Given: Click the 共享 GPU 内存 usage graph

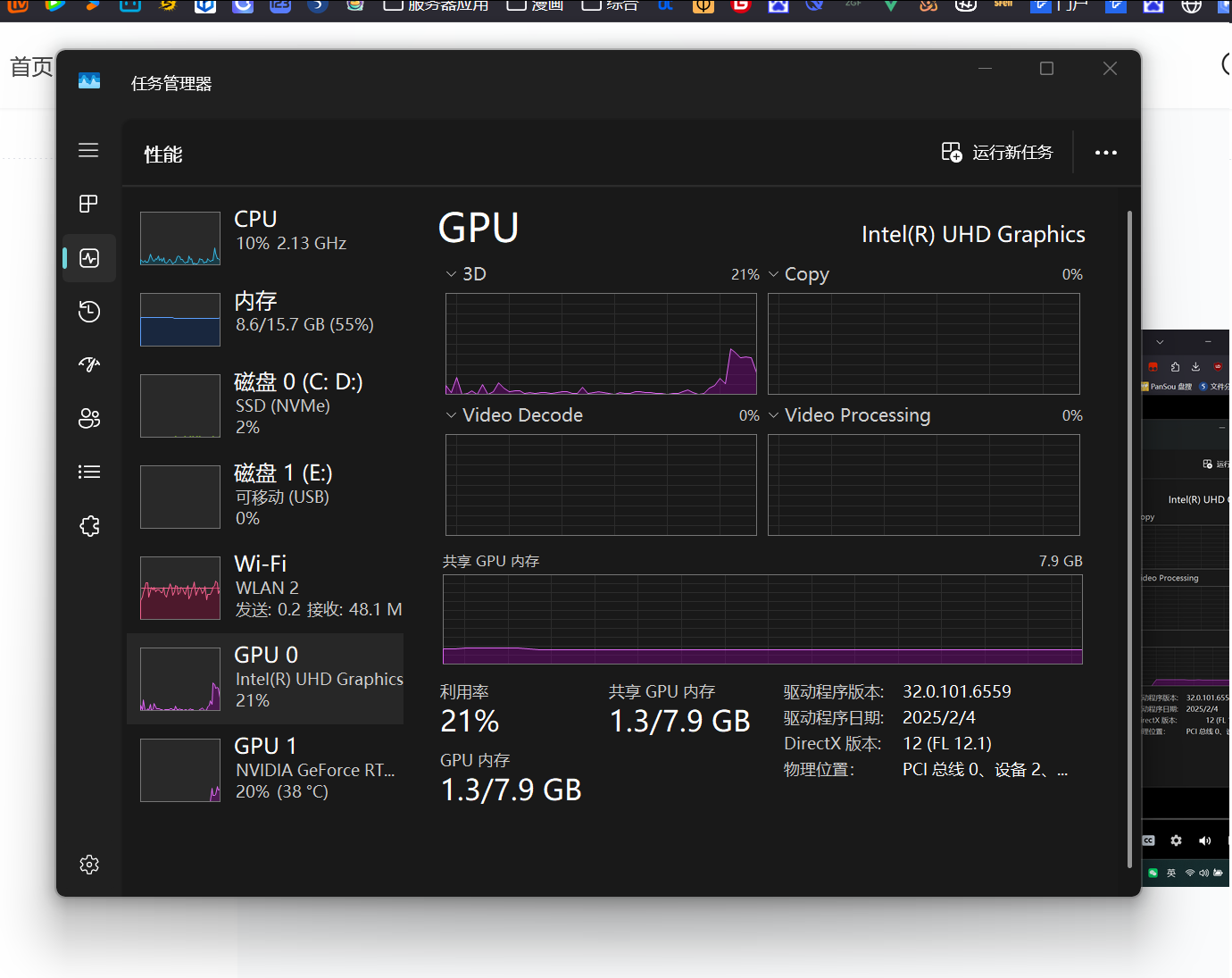Looking at the screenshot, I should click(x=762, y=619).
